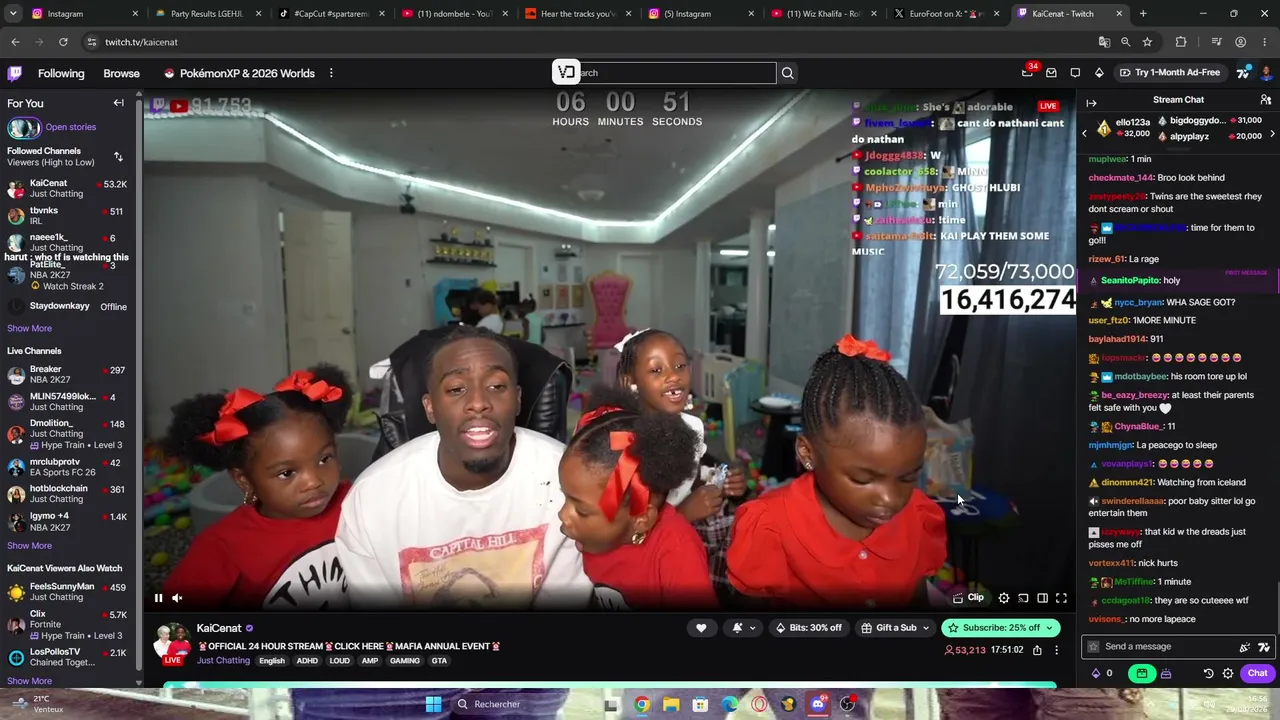The image size is (1280, 720).
Task: Create a Clip of the stream
Action: (968, 598)
